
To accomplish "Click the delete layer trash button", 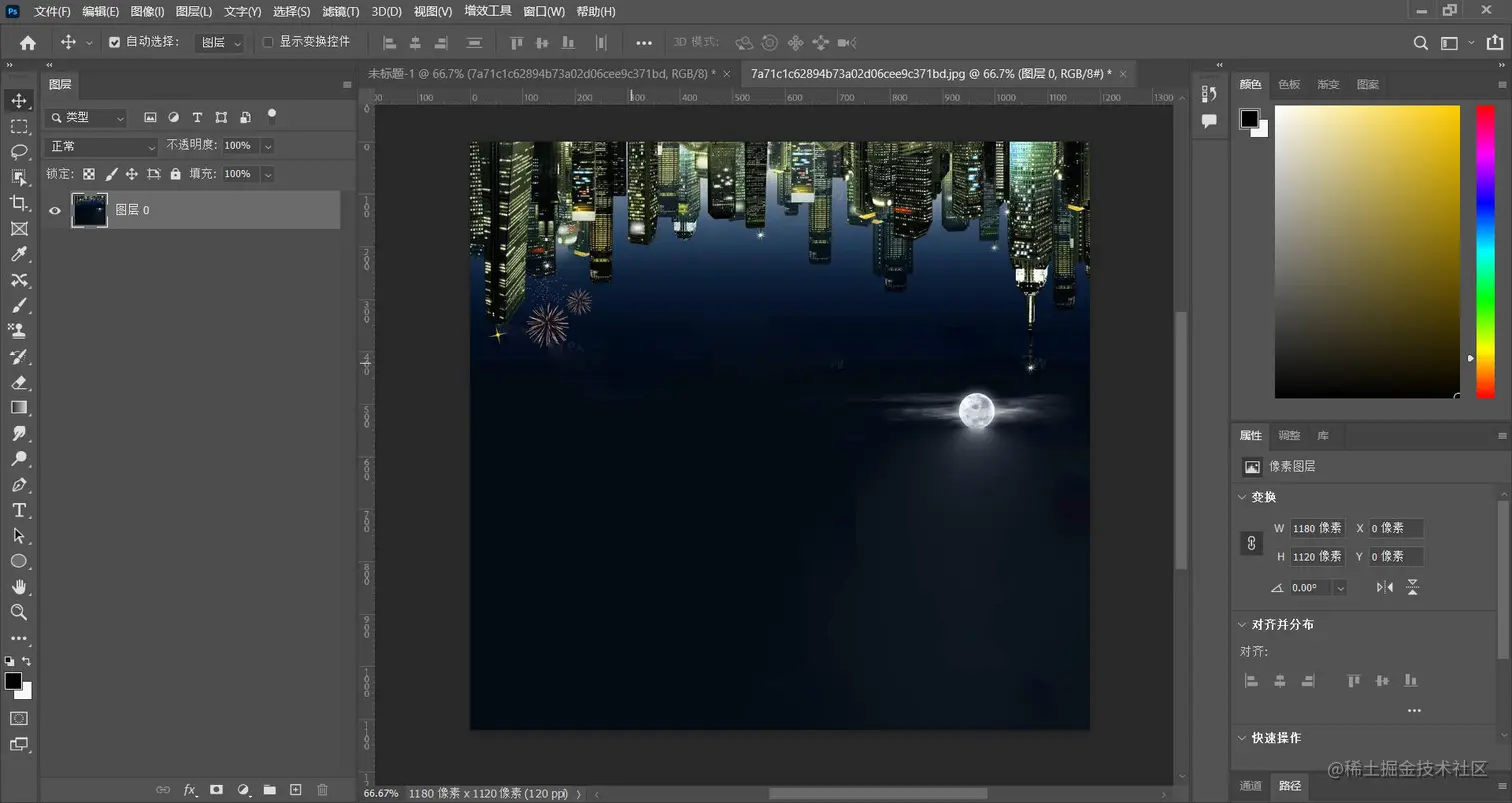I will (x=321, y=789).
